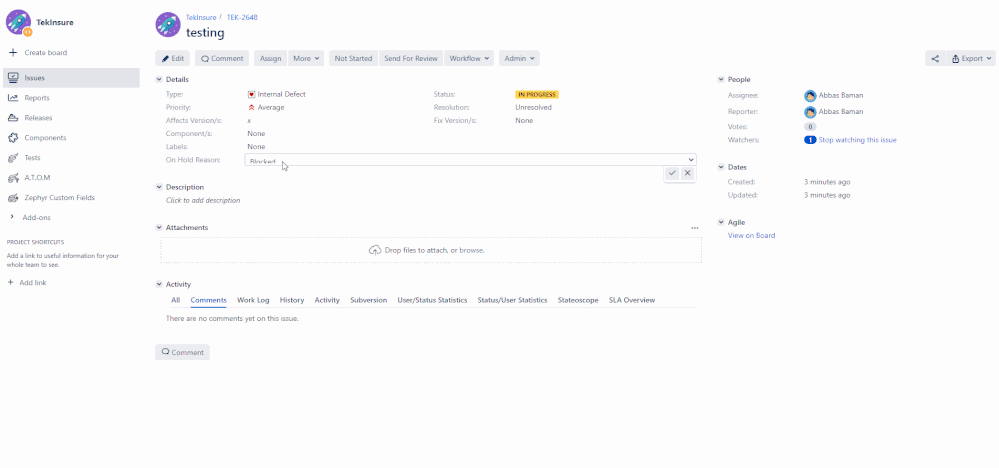Switch to the All activity tab
Viewport: 999px width, 468px height.
(x=175, y=300)
